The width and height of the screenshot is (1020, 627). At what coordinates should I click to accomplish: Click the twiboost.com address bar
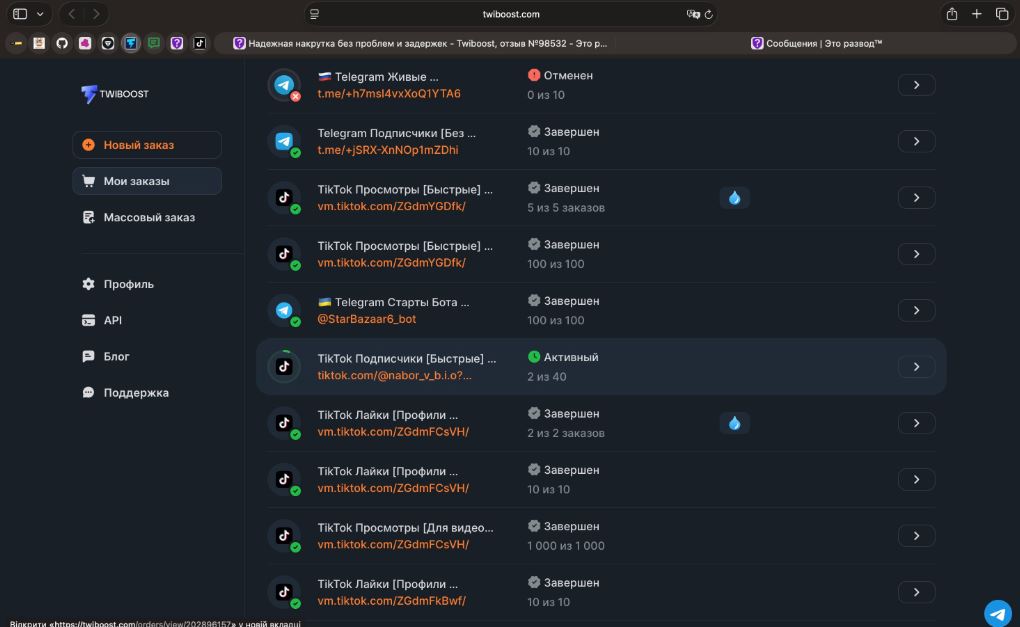[x=510, y=14]
